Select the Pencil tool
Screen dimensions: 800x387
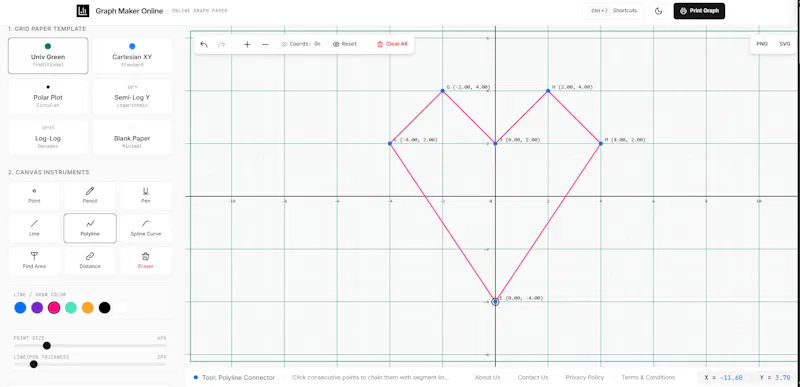coord(90,196)
